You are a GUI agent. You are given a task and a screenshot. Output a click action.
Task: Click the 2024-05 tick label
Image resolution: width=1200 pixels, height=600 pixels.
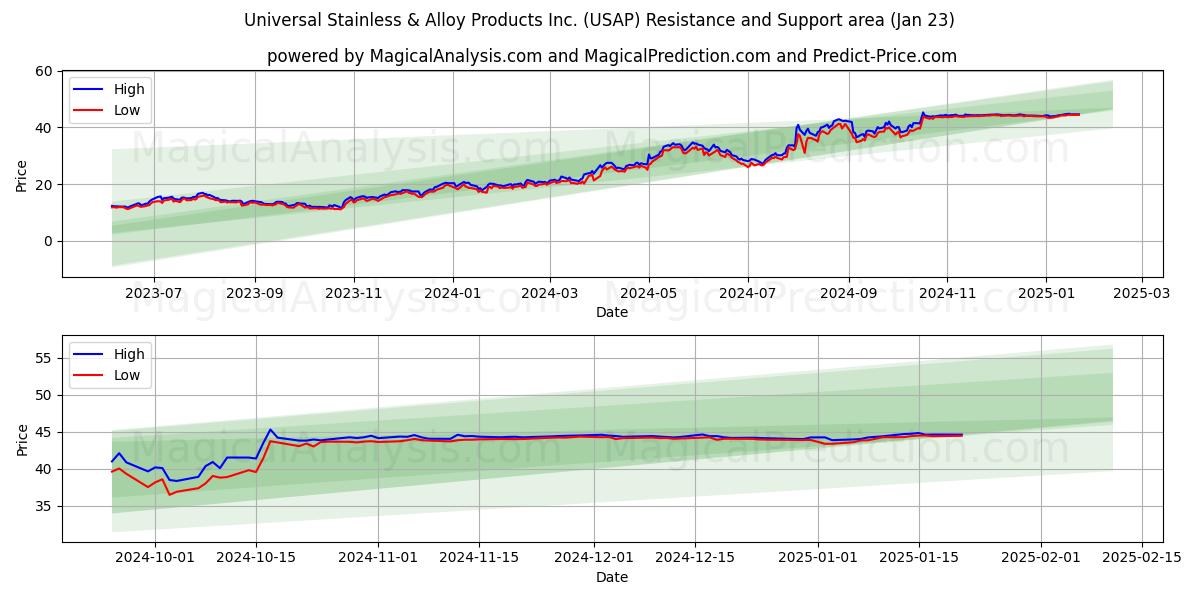[x=649, y=294]
